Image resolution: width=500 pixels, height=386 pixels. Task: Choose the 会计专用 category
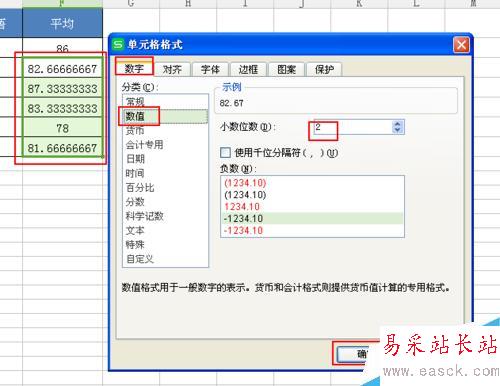pos(166,144)
